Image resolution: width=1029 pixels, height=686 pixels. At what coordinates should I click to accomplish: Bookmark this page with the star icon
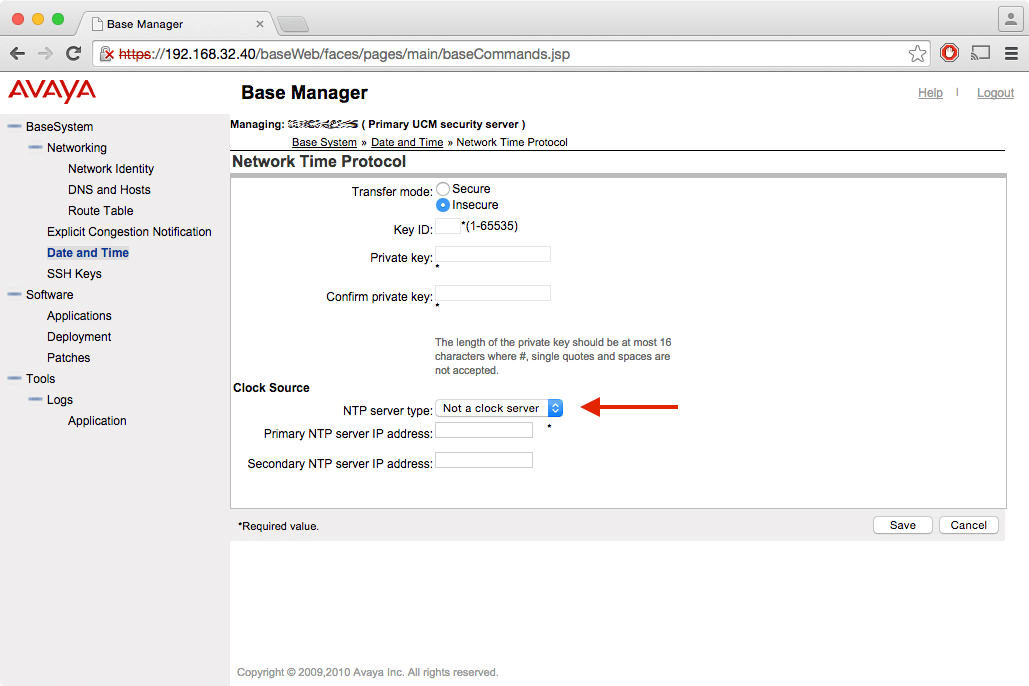point(917,54)
